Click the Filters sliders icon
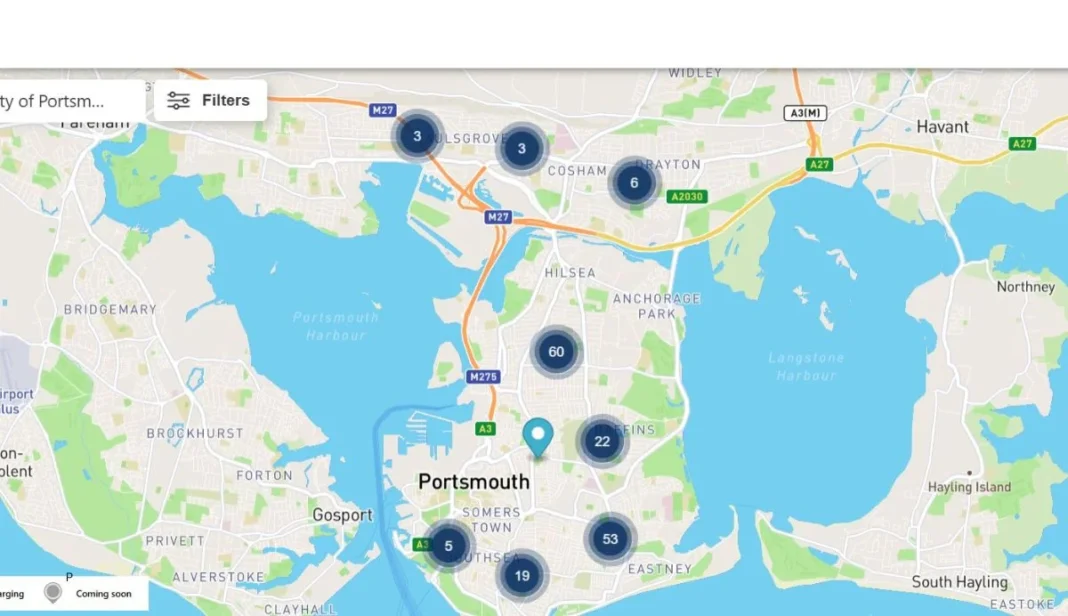 [x=178, y=101]
